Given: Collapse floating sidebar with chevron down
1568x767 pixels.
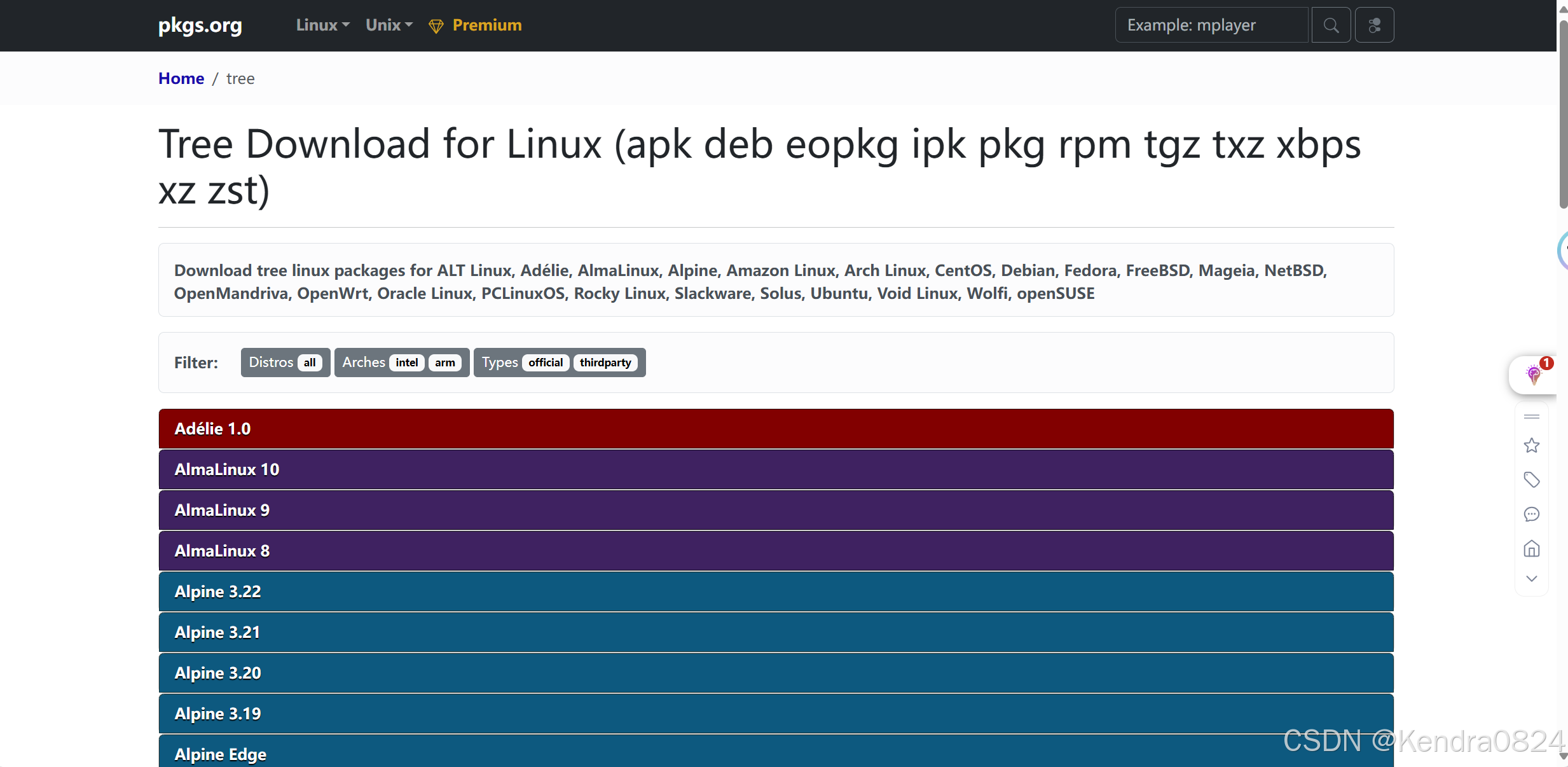Looking at the screenshot, I should pos(1531,579).
